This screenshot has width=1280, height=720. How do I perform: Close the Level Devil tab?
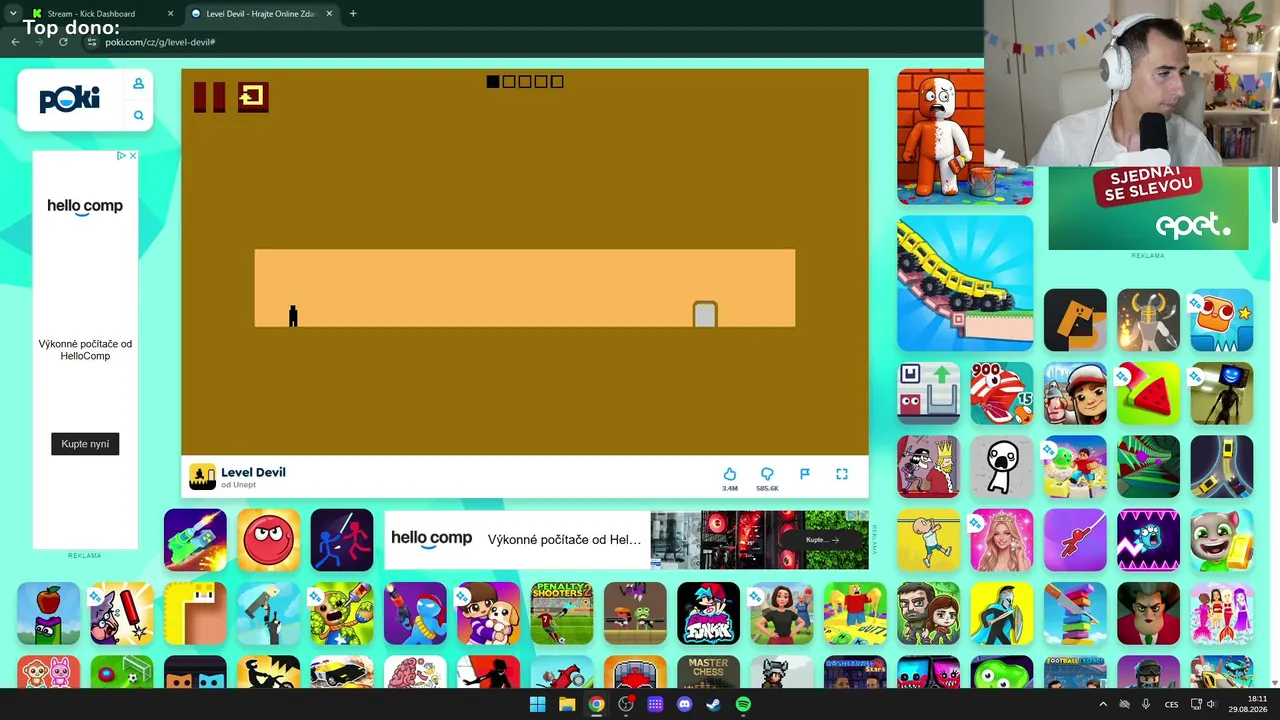pyautogui.click(x=329, y=14)
